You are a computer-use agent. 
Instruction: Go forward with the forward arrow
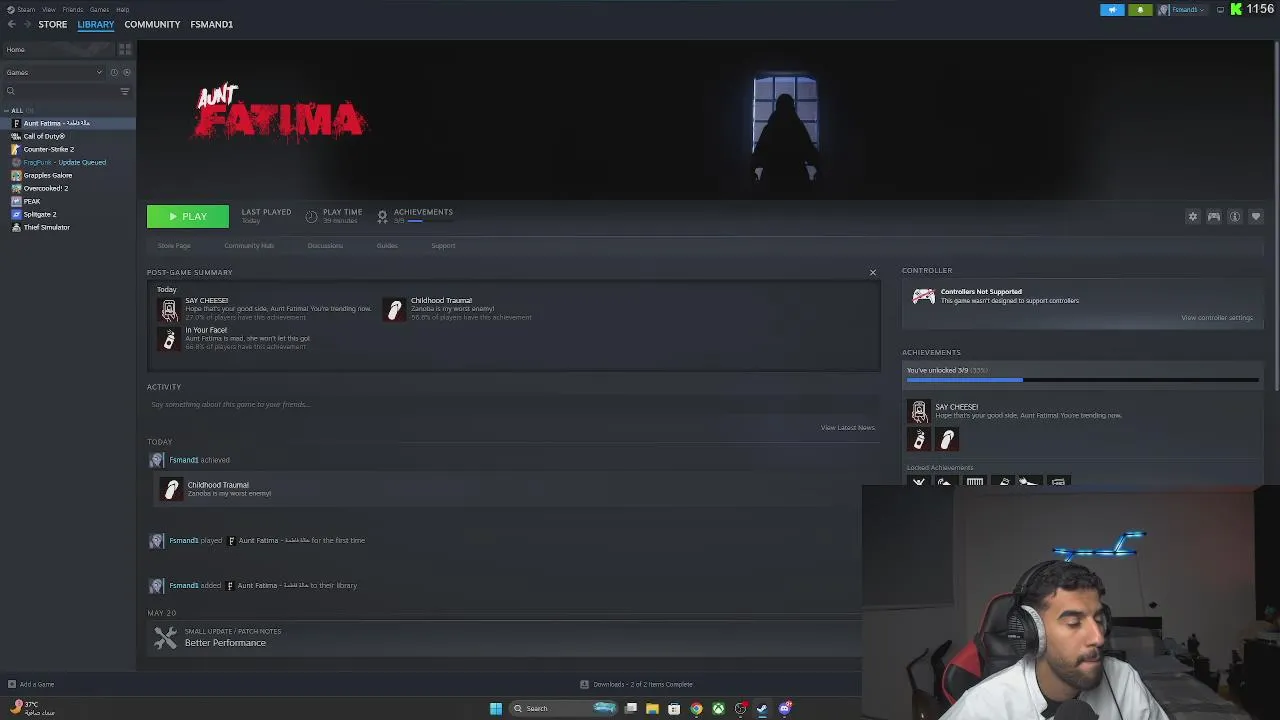click(26, 24)
